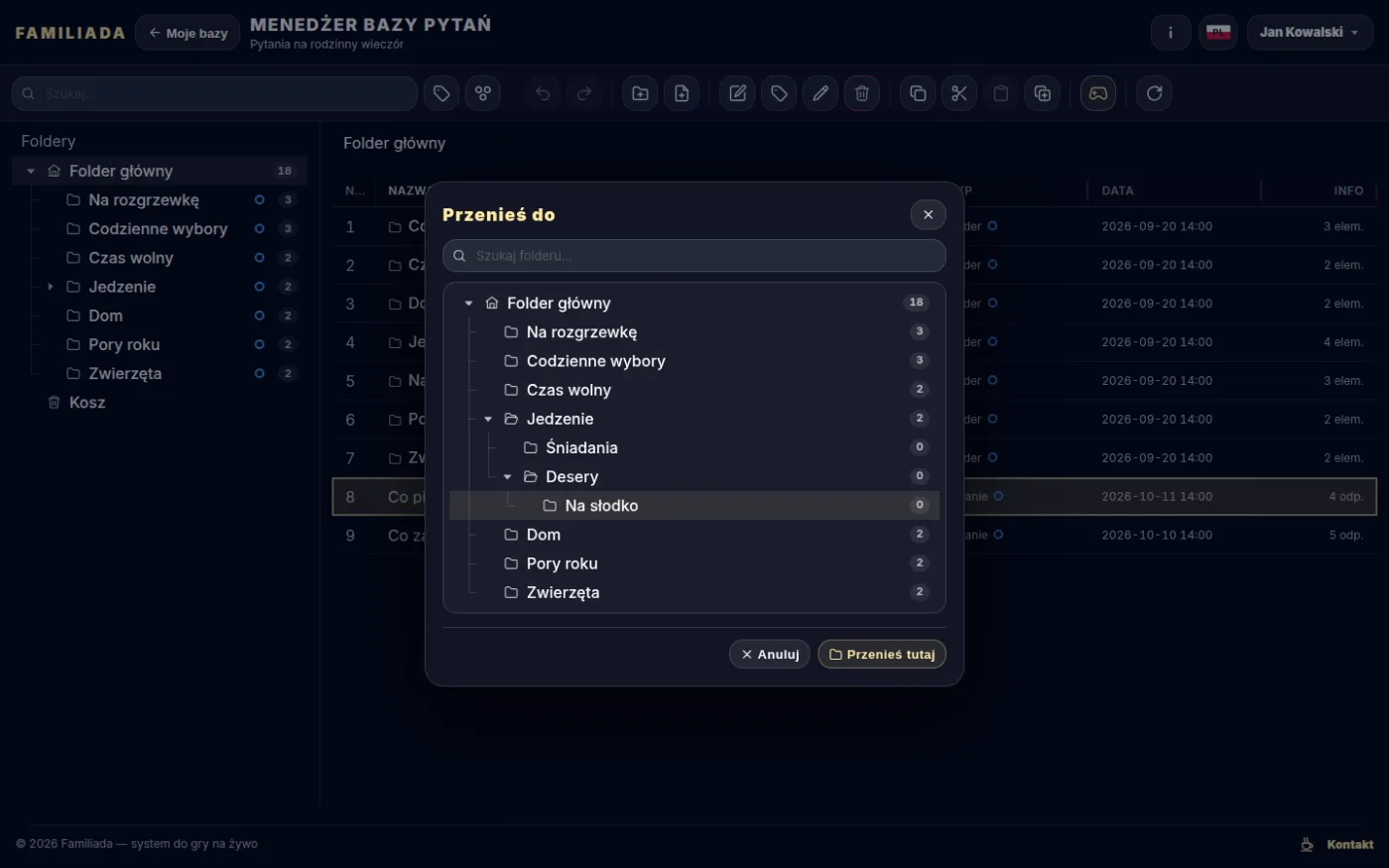The image size is (1389, 868).
Task: Select Pory roku in the dialog tree
Action: [694, 563]
